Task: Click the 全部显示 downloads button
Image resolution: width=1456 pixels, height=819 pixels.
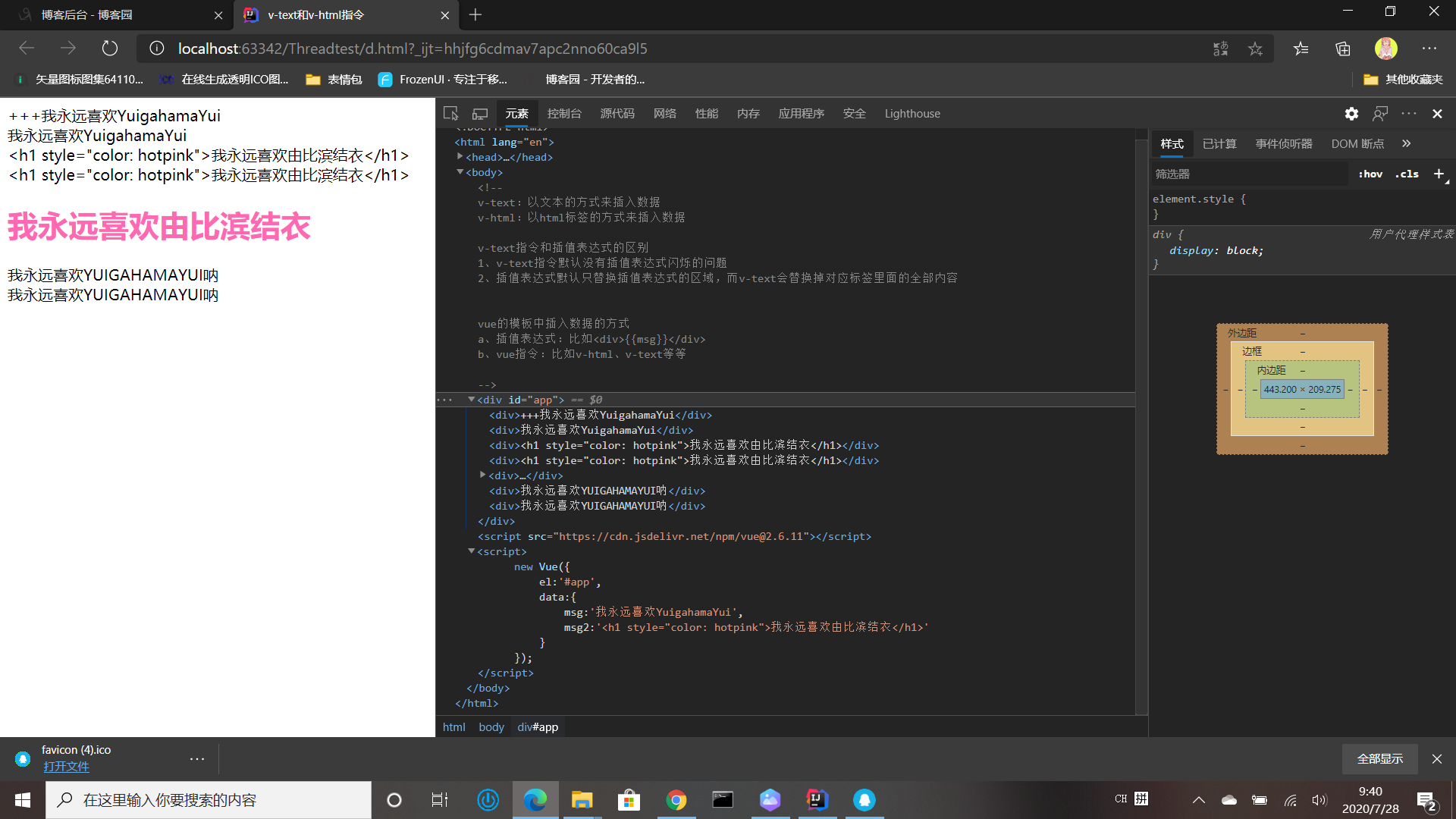Action: 1379,759
